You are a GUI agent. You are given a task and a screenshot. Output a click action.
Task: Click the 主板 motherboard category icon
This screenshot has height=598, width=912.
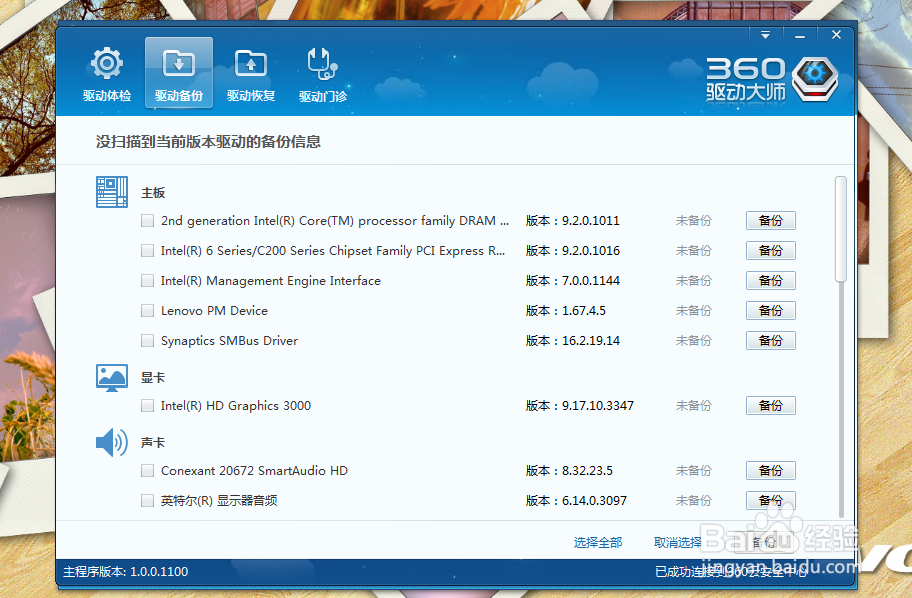coord(112,192)
